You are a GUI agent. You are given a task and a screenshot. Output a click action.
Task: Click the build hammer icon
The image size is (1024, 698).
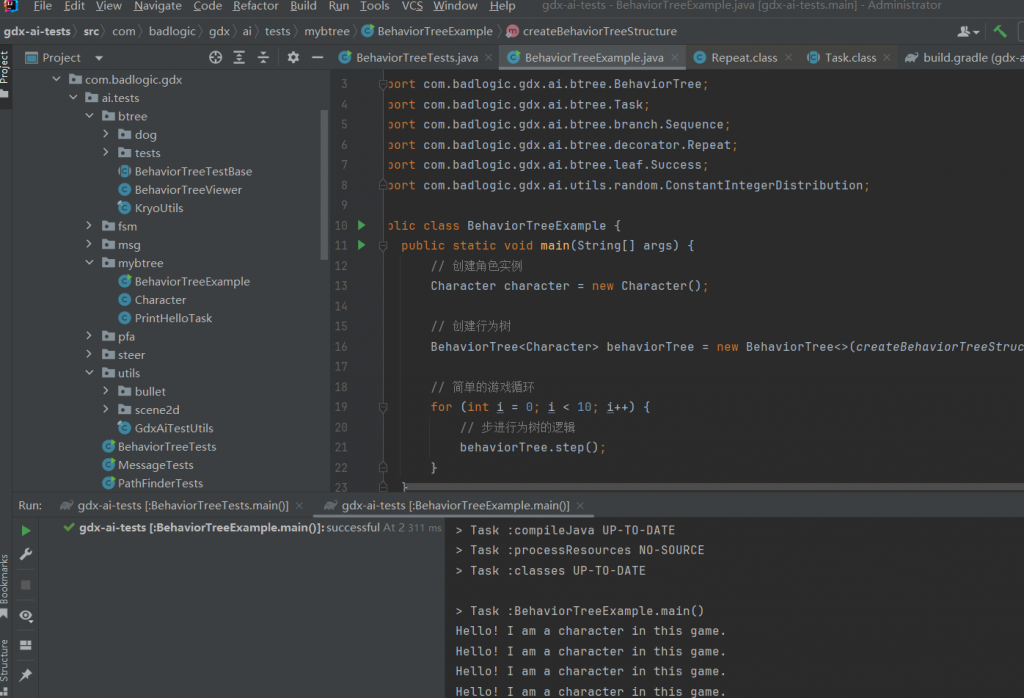1000,32
